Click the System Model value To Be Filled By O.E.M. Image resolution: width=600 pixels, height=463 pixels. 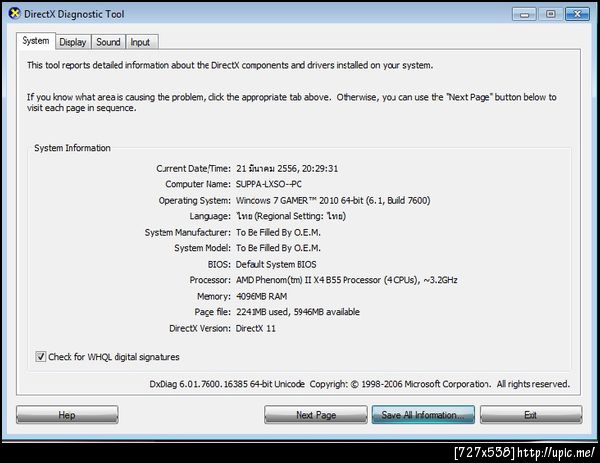[x=278, y=248]
